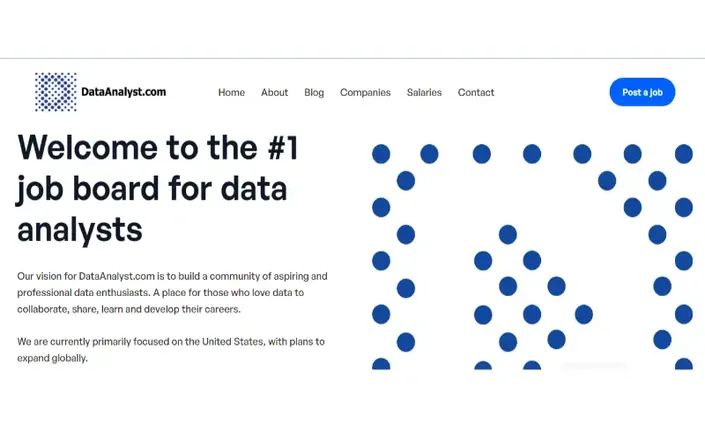
Task: Click the Post a job button
Action: pos(642,92)
